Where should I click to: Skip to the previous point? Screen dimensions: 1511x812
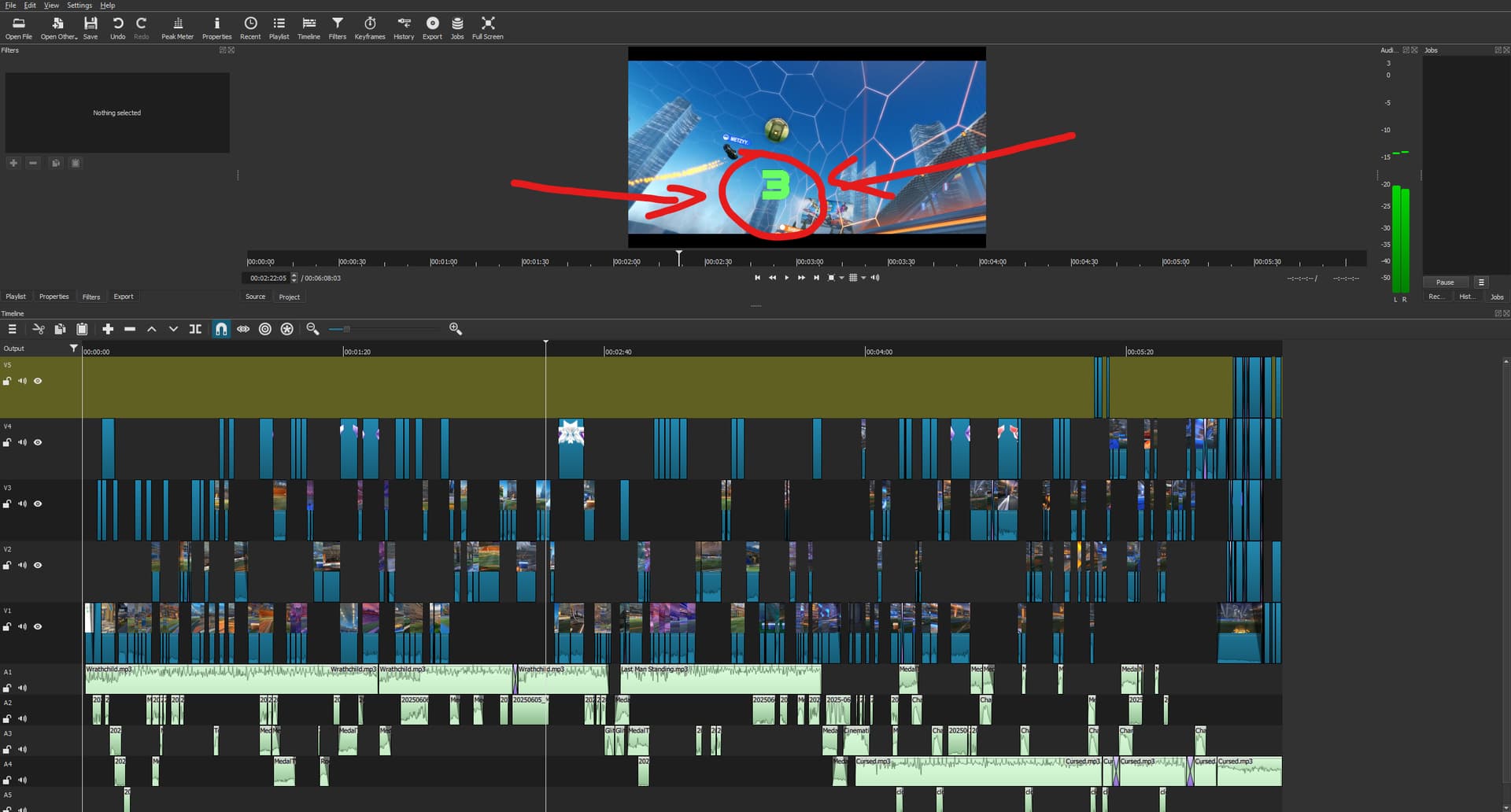tap(757, 278)
